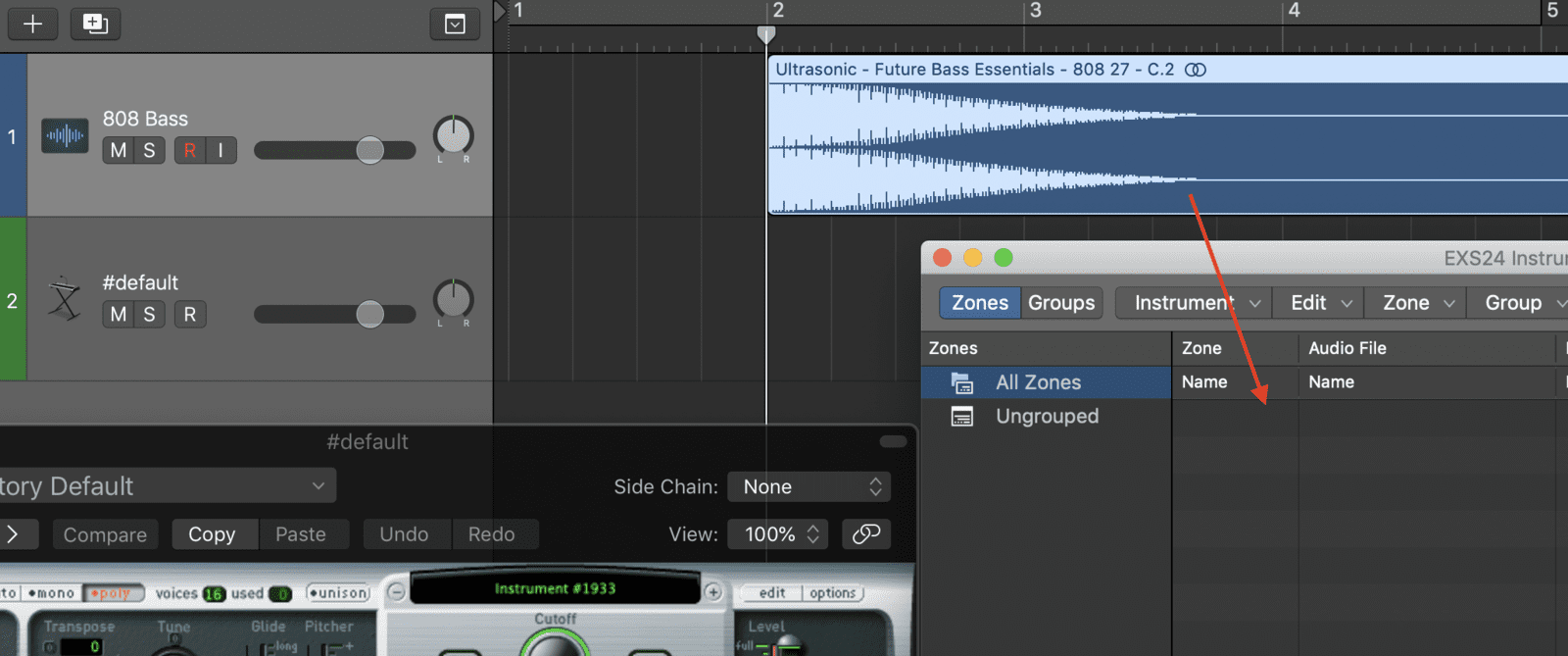This screenshot has width=1568, height=656.
Task: Mute the 808 Bass track
Action: coord(119,150)
